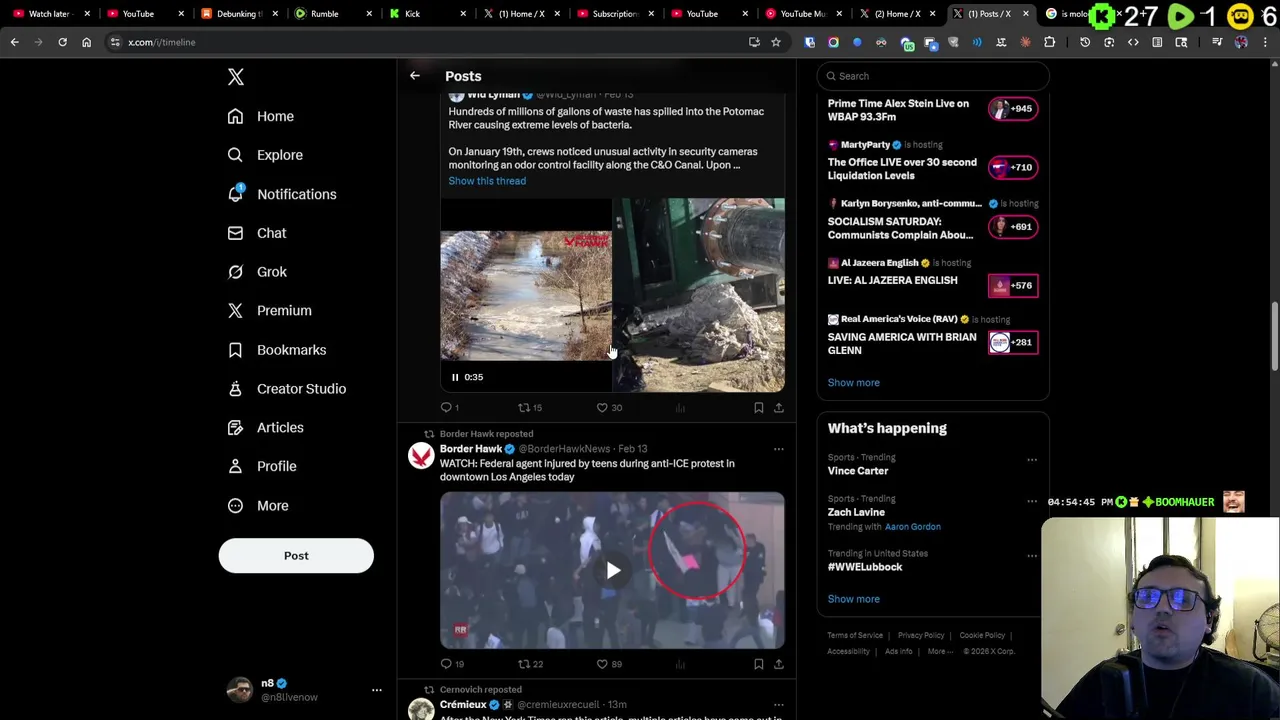Open Prime Time Alex Stein live space
The image size is (1280, 720).
point(933,109)
